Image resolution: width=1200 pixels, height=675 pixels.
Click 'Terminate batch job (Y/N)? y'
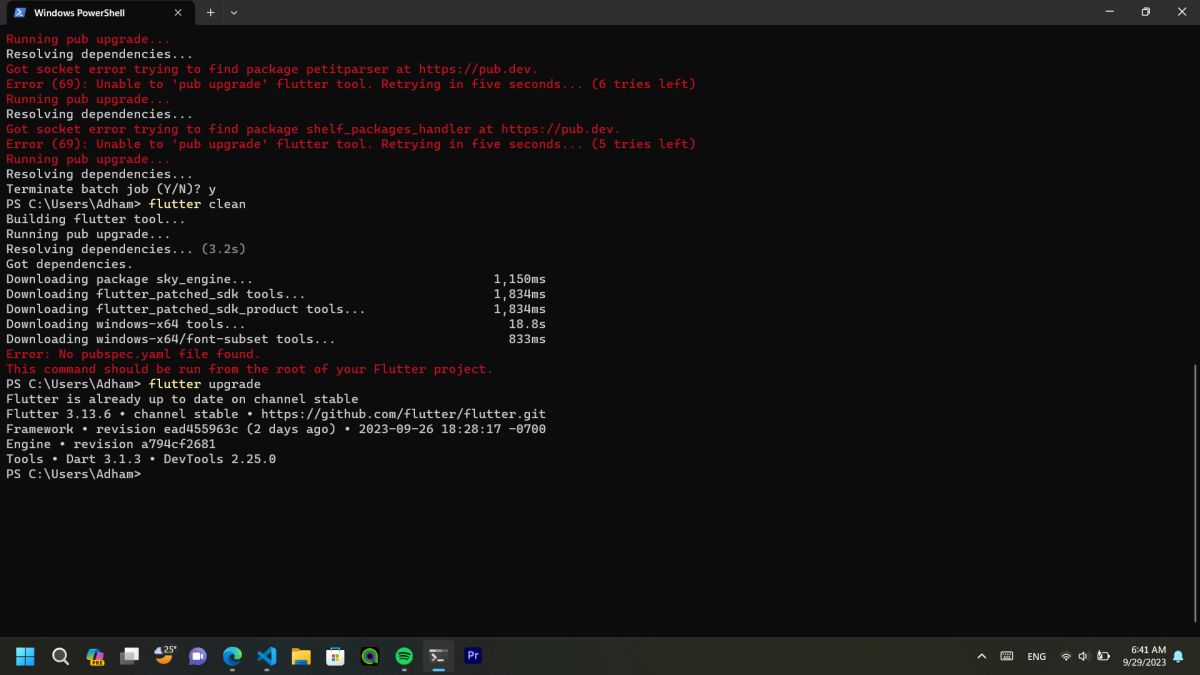click(111, 189)
